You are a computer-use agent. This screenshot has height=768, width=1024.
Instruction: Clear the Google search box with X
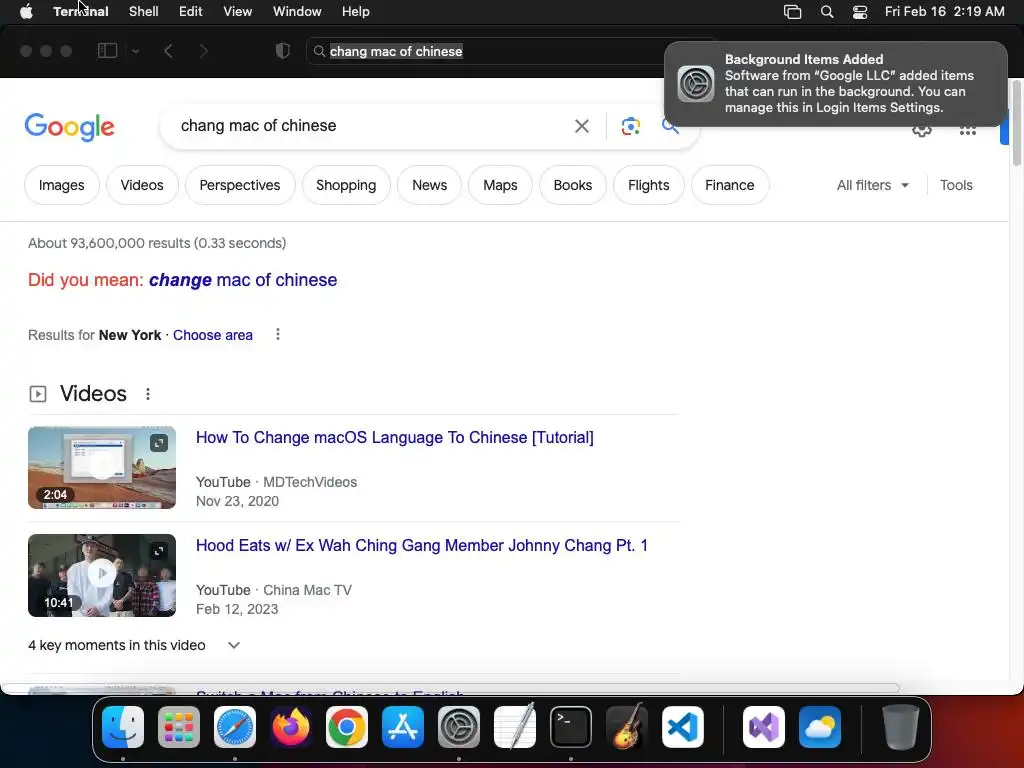[581, 126]
